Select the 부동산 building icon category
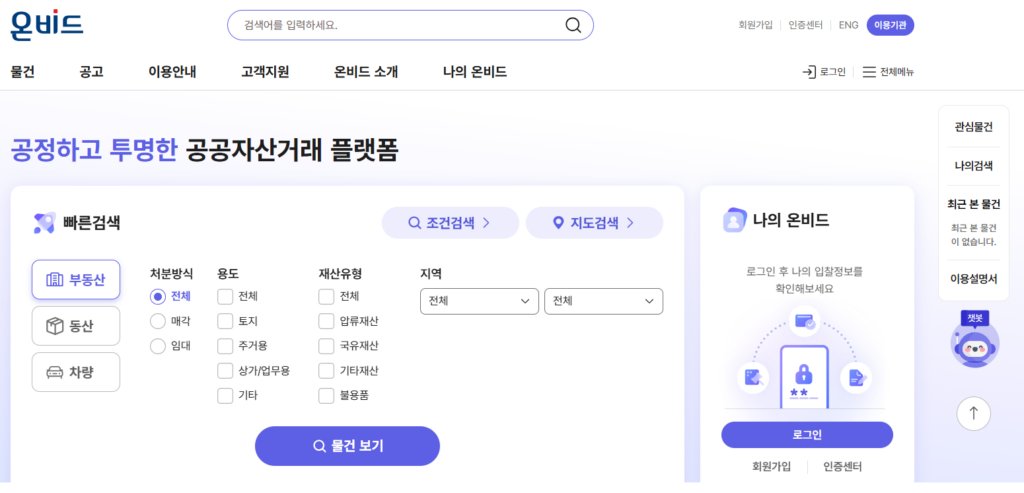The image size is (1024, 493). pyautogui.click(x=76, y=279)
